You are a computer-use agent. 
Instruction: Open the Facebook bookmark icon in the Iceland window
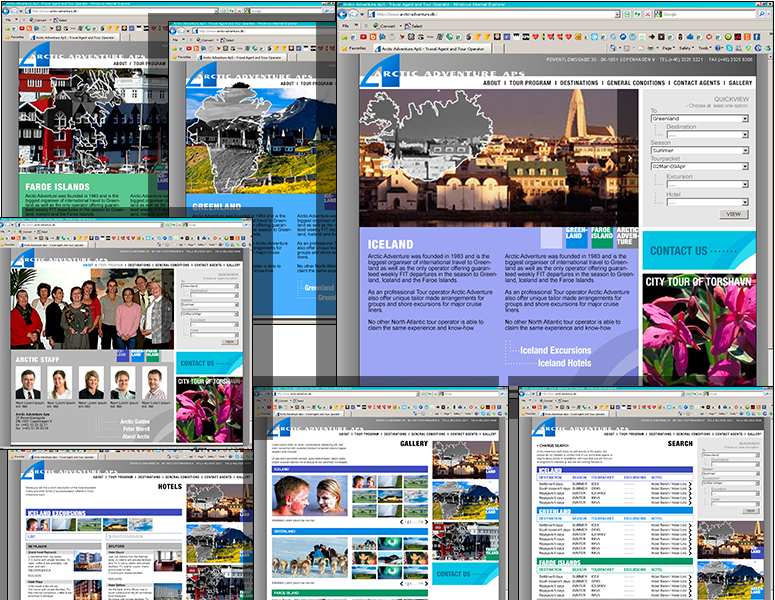[x=757, y=37]
